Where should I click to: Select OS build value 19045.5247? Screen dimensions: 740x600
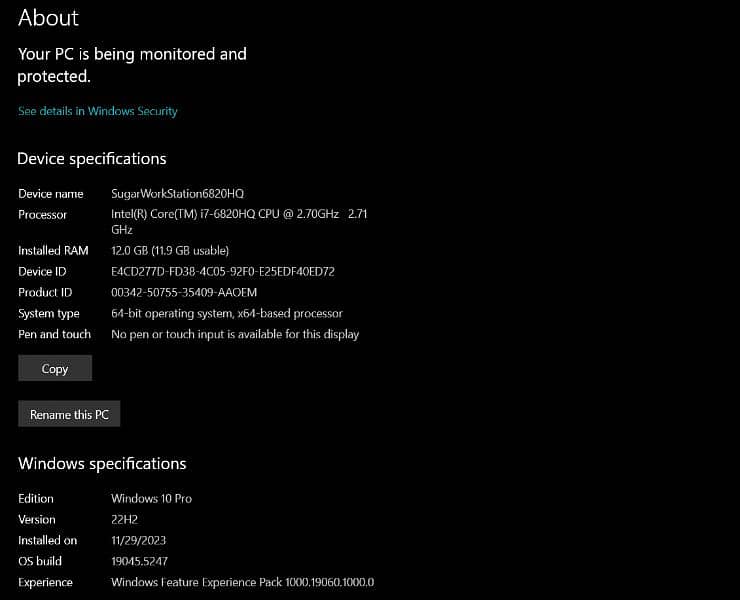140,561
